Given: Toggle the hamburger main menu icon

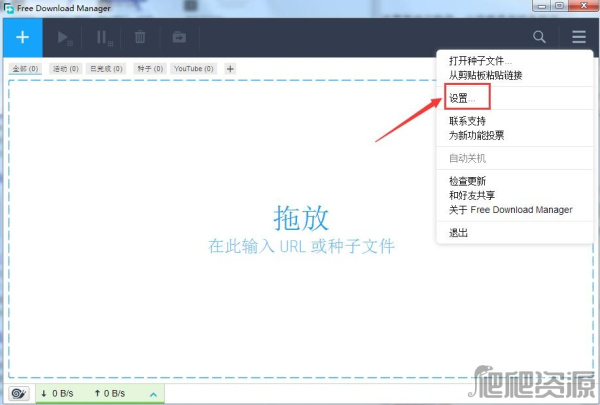Looking at the screenshot, I should click(579, 37).
